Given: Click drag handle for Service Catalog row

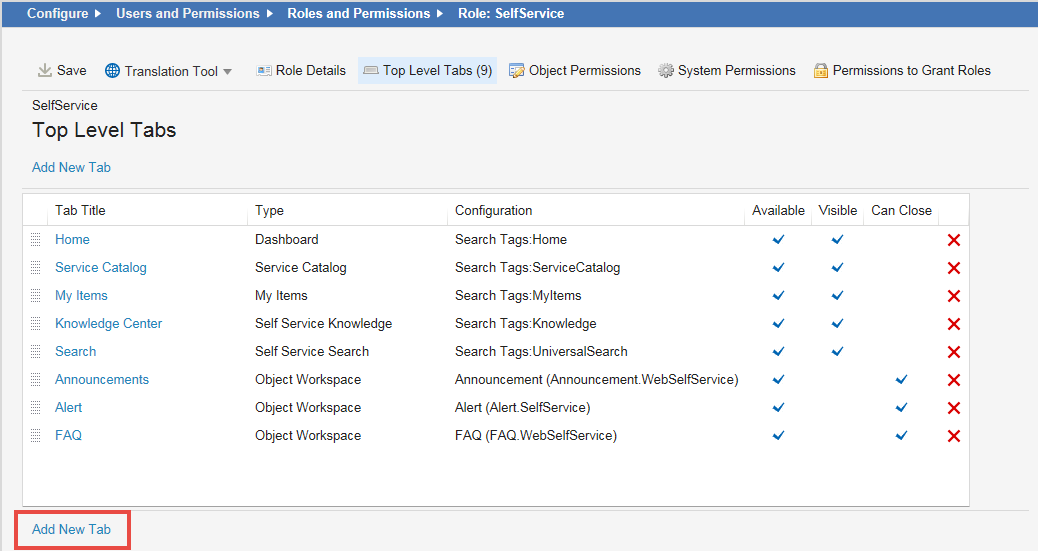Looking at the screenshot, I should click(x=36, y=268).
